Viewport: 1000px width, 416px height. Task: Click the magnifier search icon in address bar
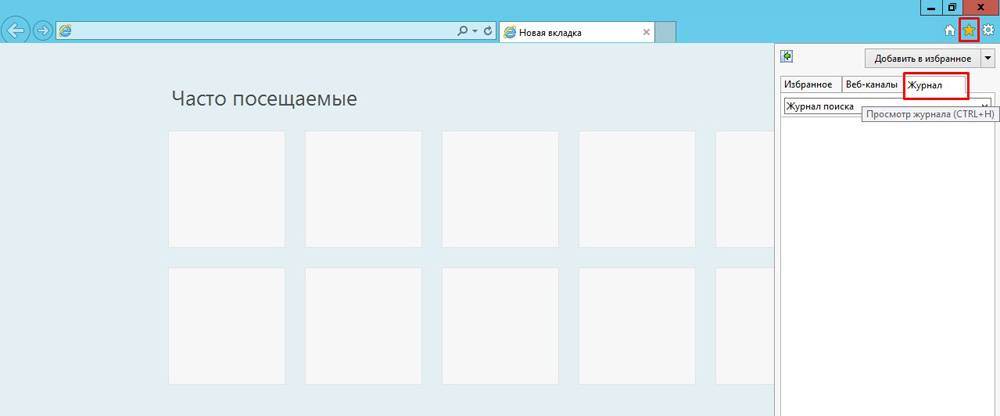tap(463, 31)
